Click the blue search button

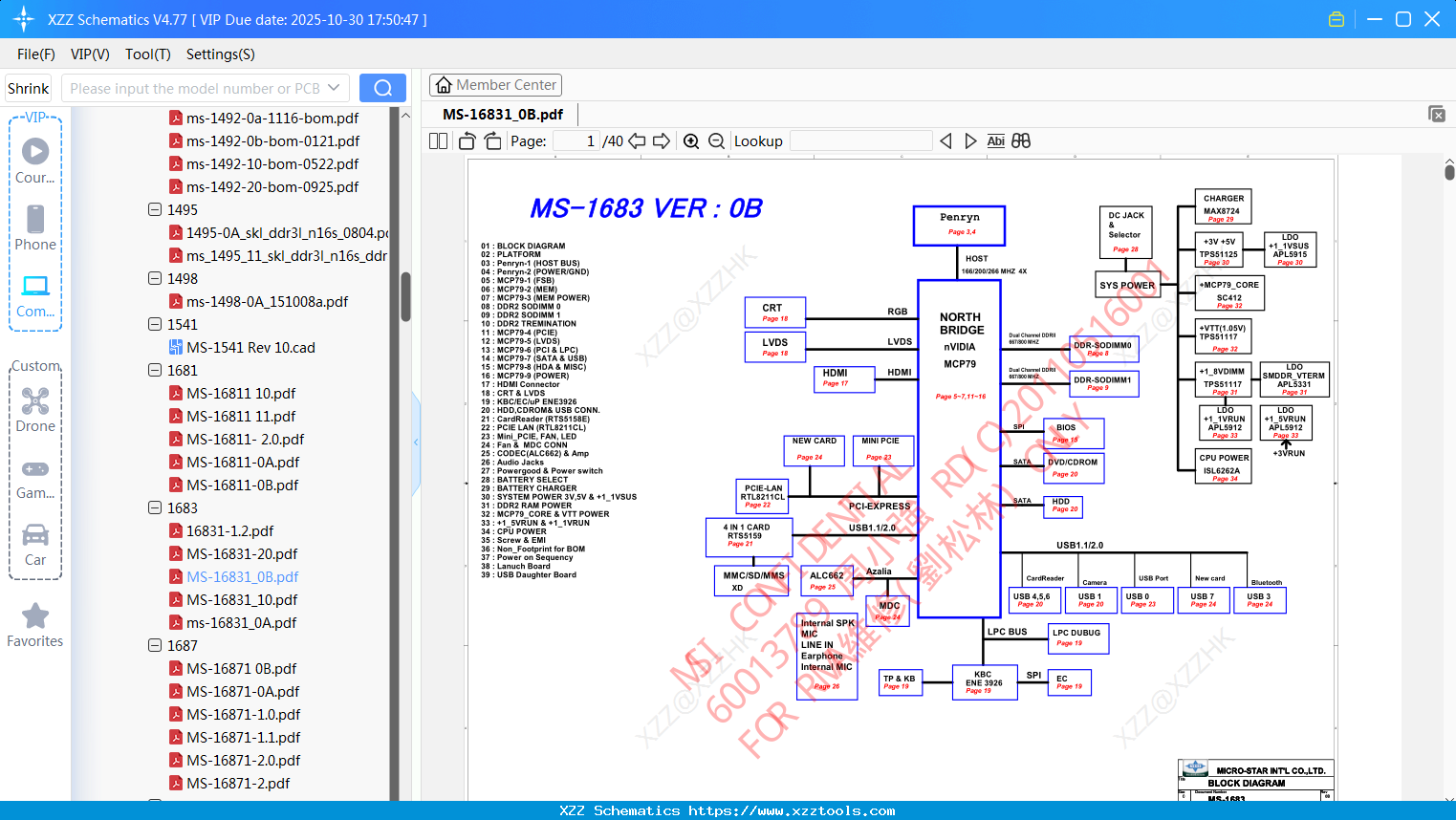(382, 88)
